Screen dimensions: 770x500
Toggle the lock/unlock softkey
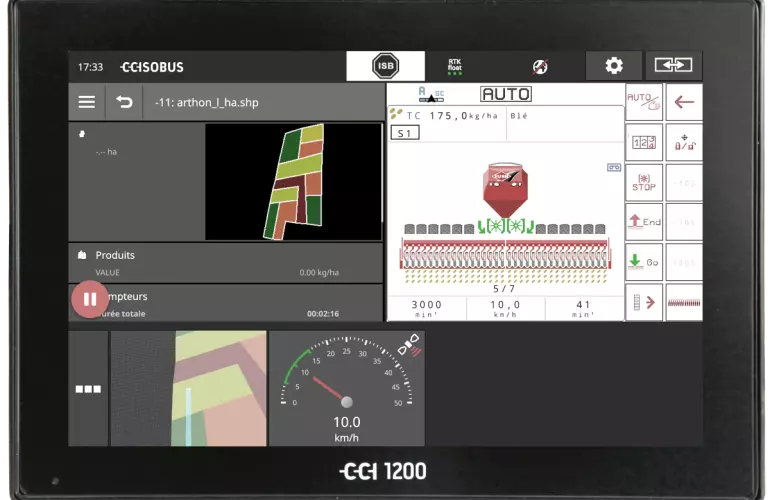(684, 143)
